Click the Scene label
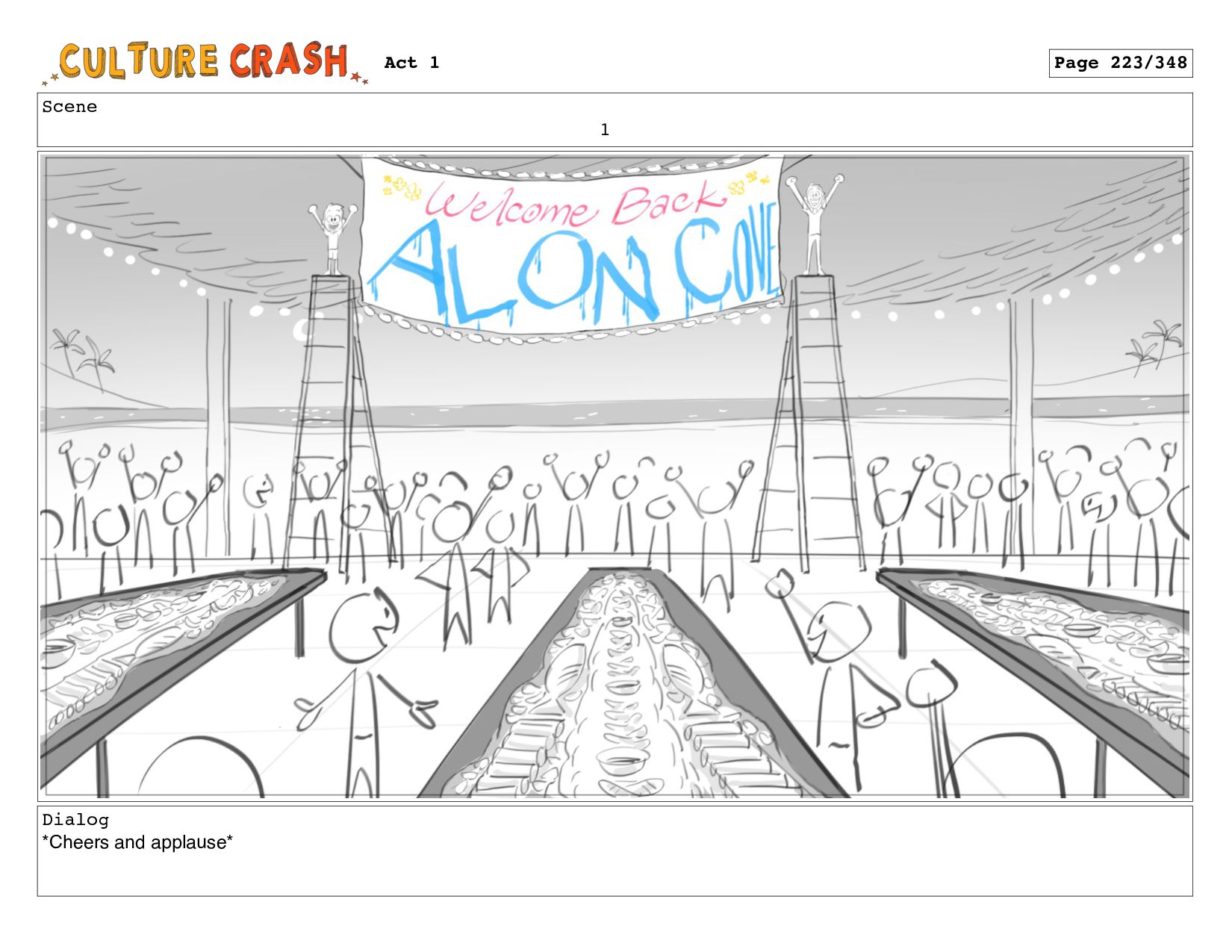The image size is (1232, 952). (69, 107)
